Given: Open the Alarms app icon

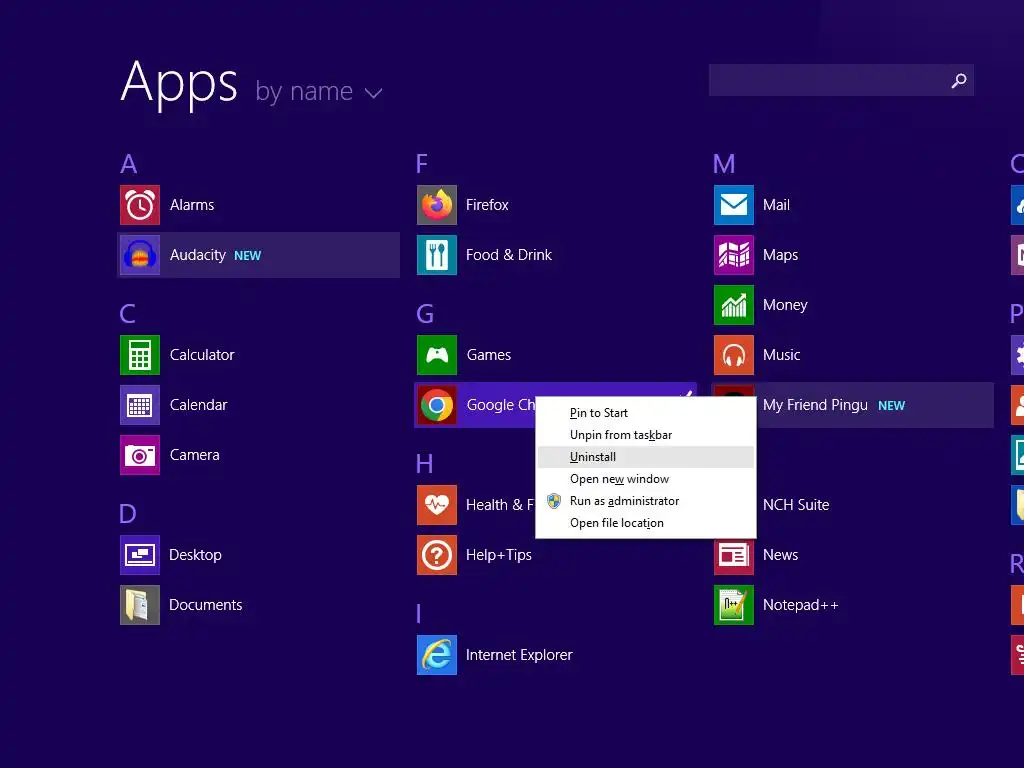Looking at the screenshot, I should click(x=140, y=205).
